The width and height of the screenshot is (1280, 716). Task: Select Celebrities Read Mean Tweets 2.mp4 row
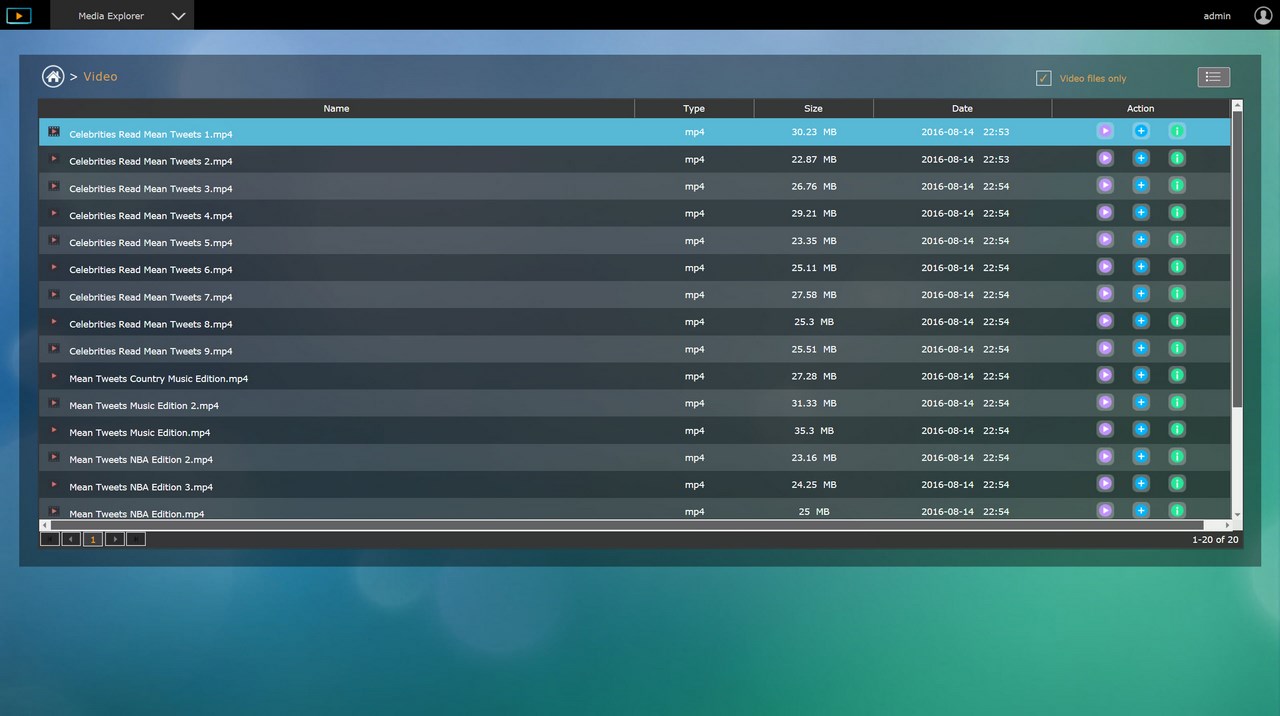(635, 159)
